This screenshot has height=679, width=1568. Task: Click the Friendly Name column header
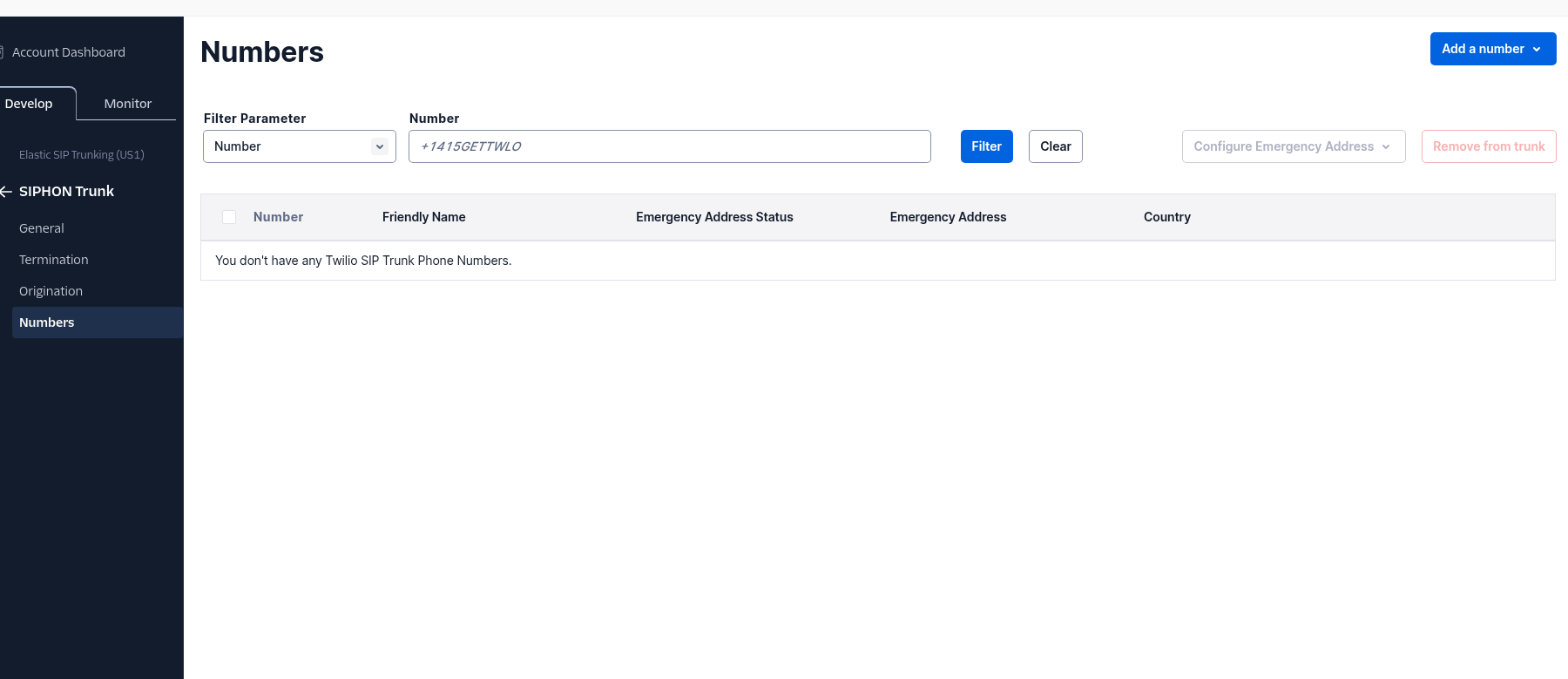coord(423,217)
